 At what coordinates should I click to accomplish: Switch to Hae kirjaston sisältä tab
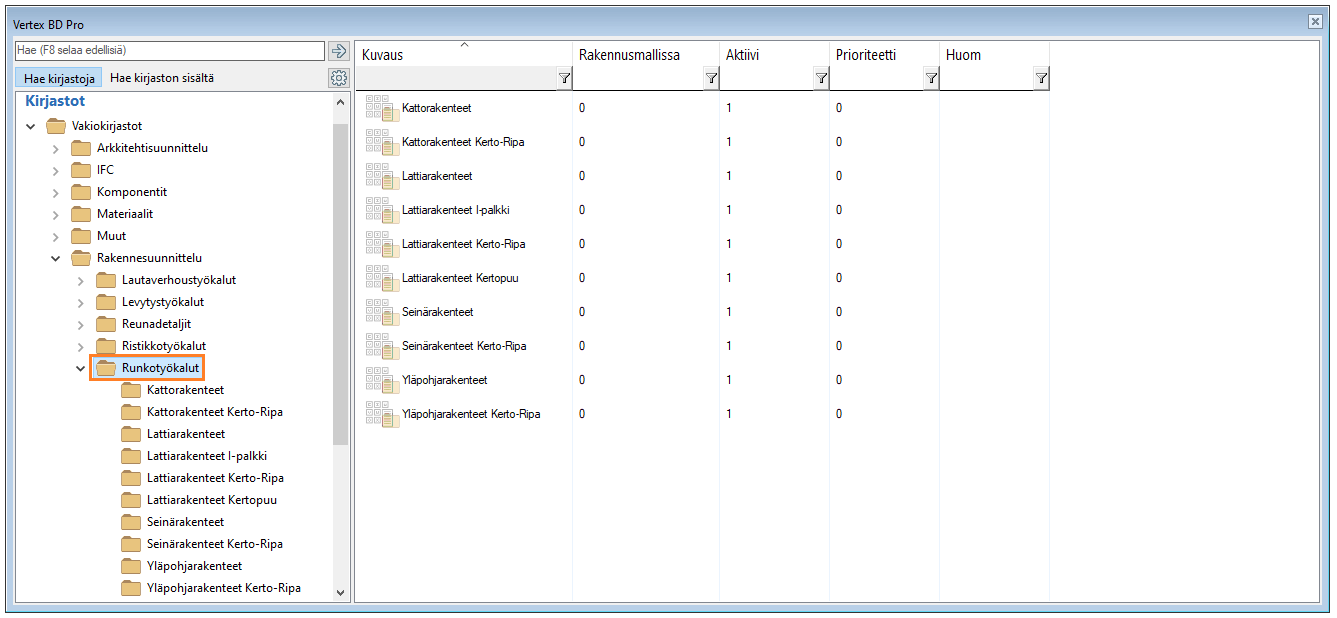pyautogui.click(x=161, y=78)
